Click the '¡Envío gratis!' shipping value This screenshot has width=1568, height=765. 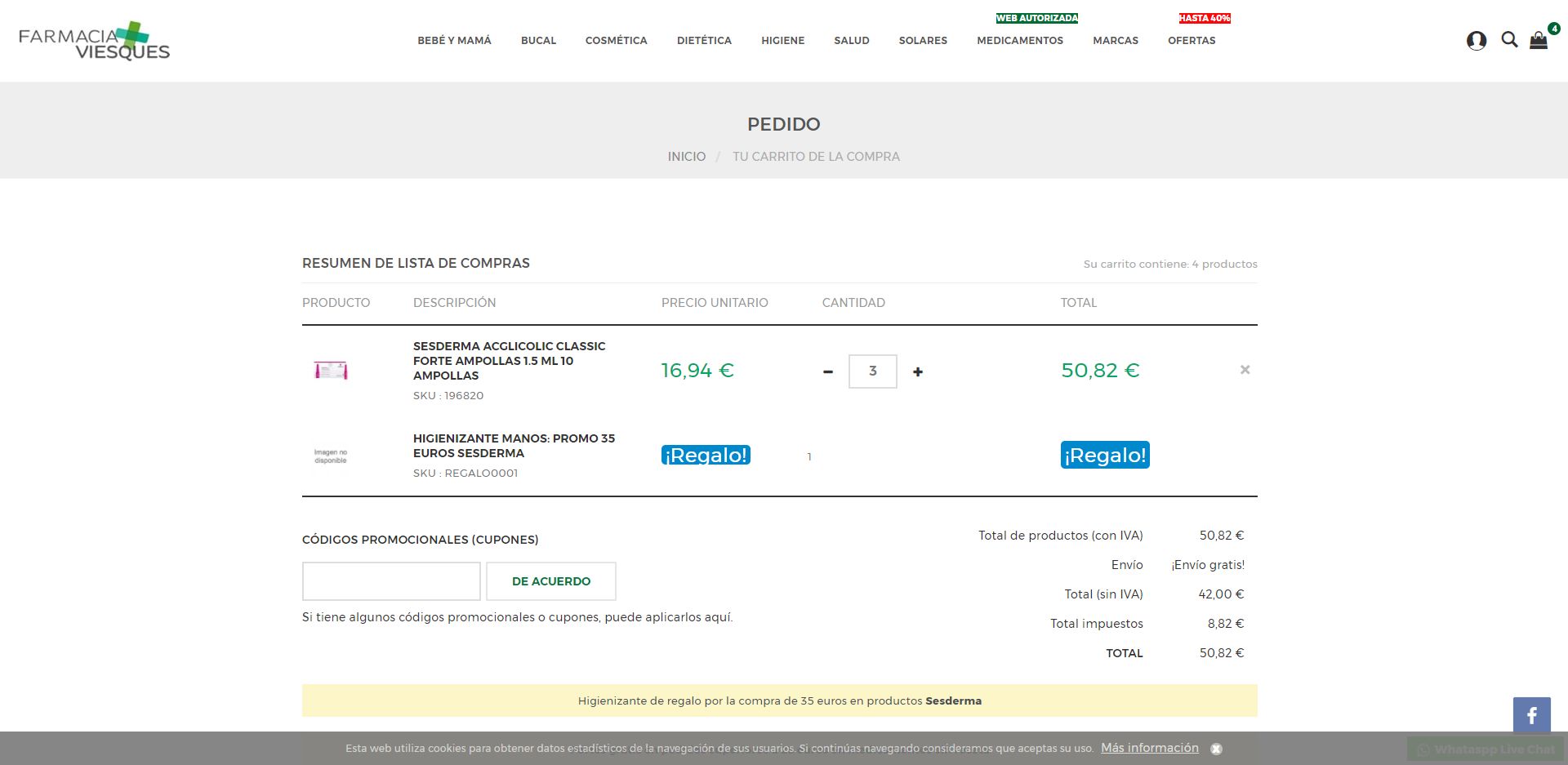[x=1208, y=565]
